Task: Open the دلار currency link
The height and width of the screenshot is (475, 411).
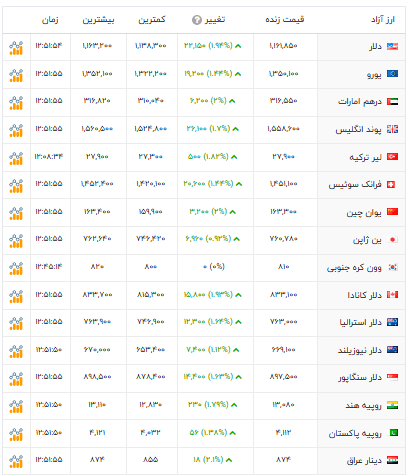Action: click(x=375, y=47)
